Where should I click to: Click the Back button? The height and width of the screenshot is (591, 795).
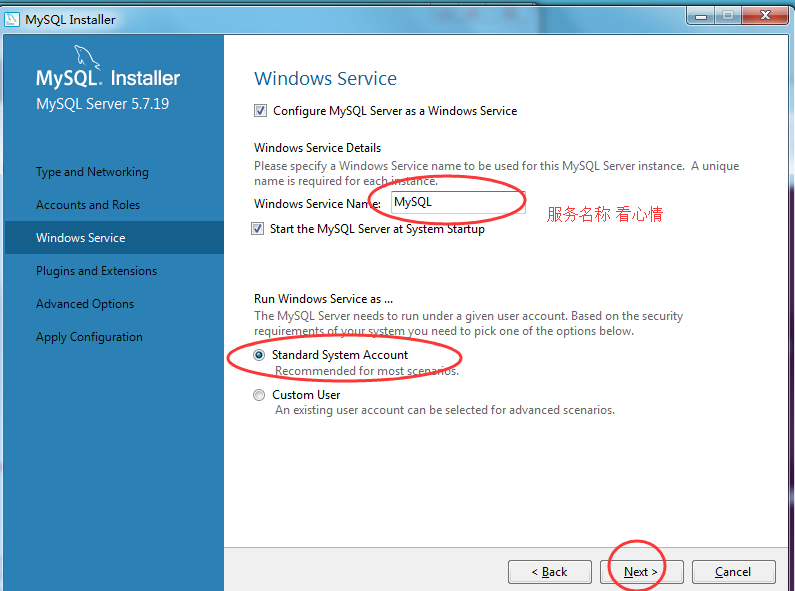(550, 572)
